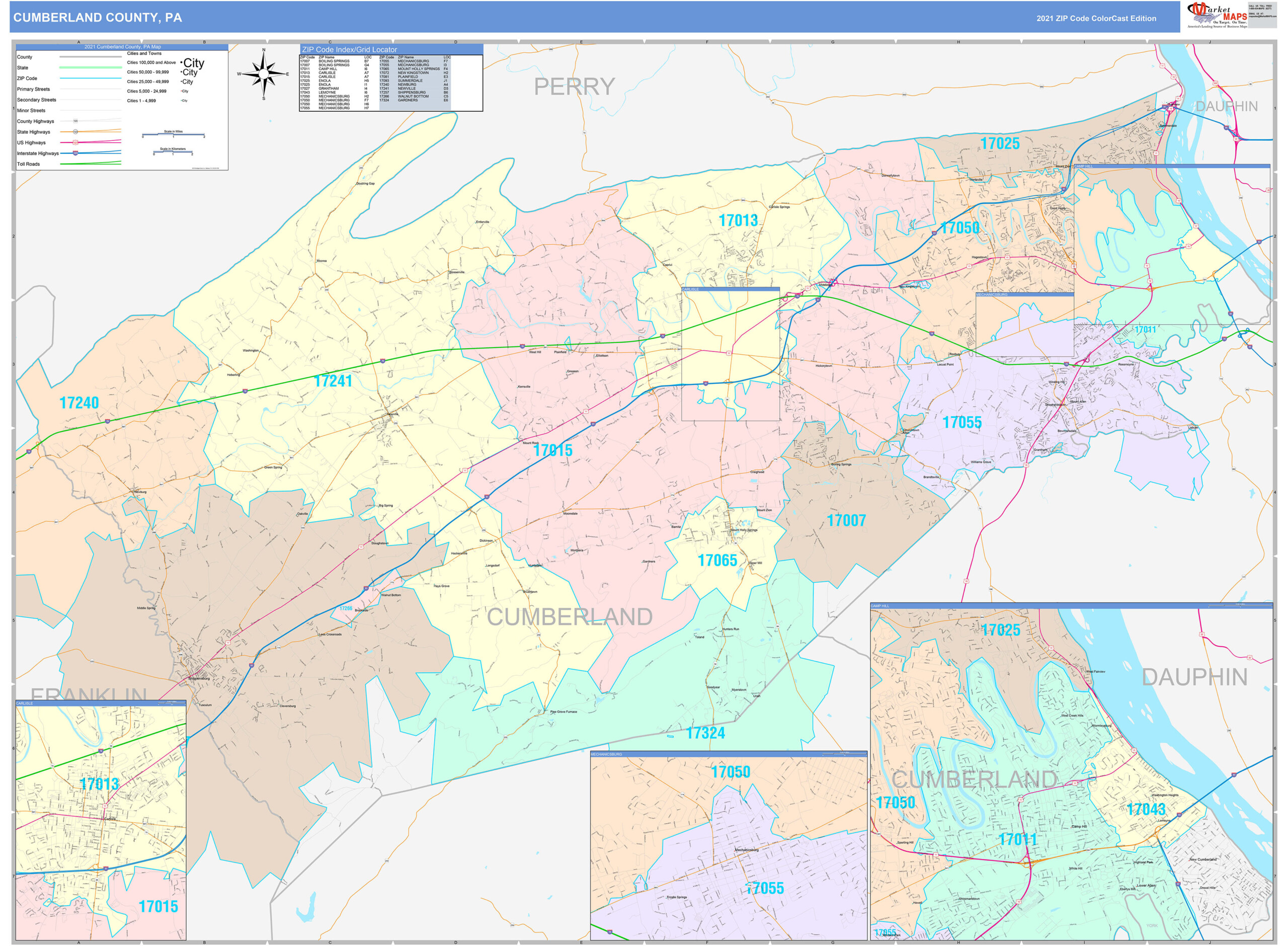
Task: Click the 17043 ZIP label in Camp Hill inset
Action: click(1146, 809)
